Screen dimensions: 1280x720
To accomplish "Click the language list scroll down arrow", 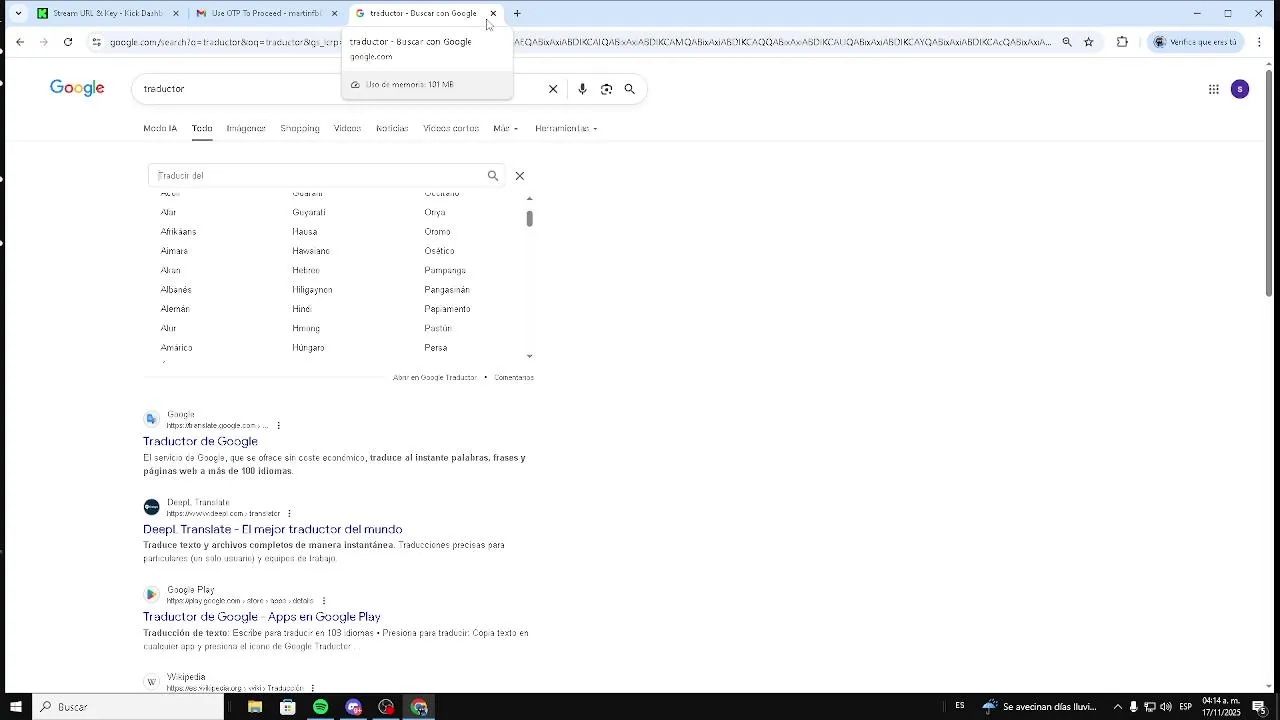I will [x=529, y=356].
